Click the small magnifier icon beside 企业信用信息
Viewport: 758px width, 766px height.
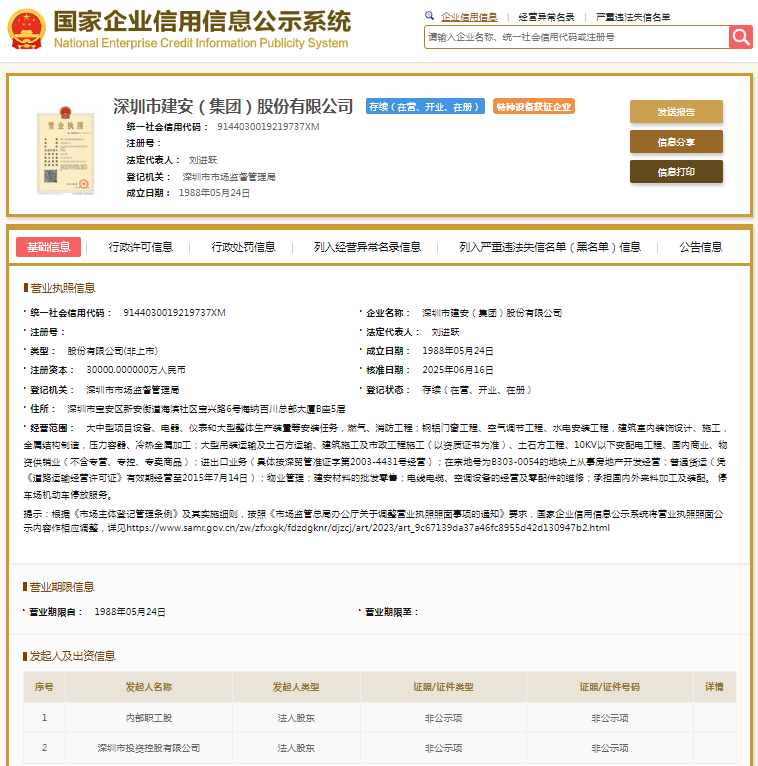[430, 16]
